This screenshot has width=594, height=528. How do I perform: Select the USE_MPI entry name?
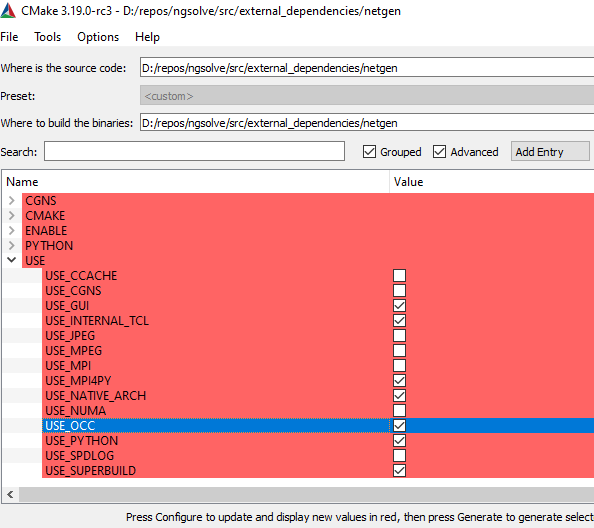tap(68, 366)
